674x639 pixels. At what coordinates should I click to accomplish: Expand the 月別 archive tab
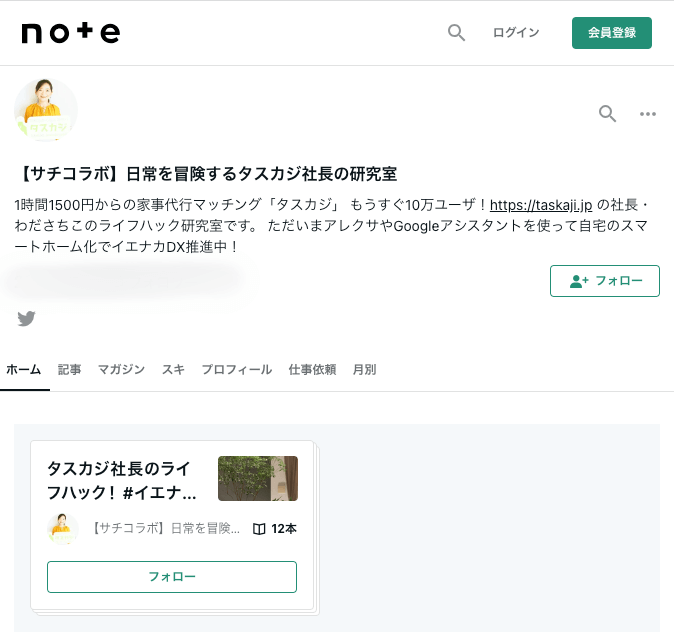tap(364, 369)
